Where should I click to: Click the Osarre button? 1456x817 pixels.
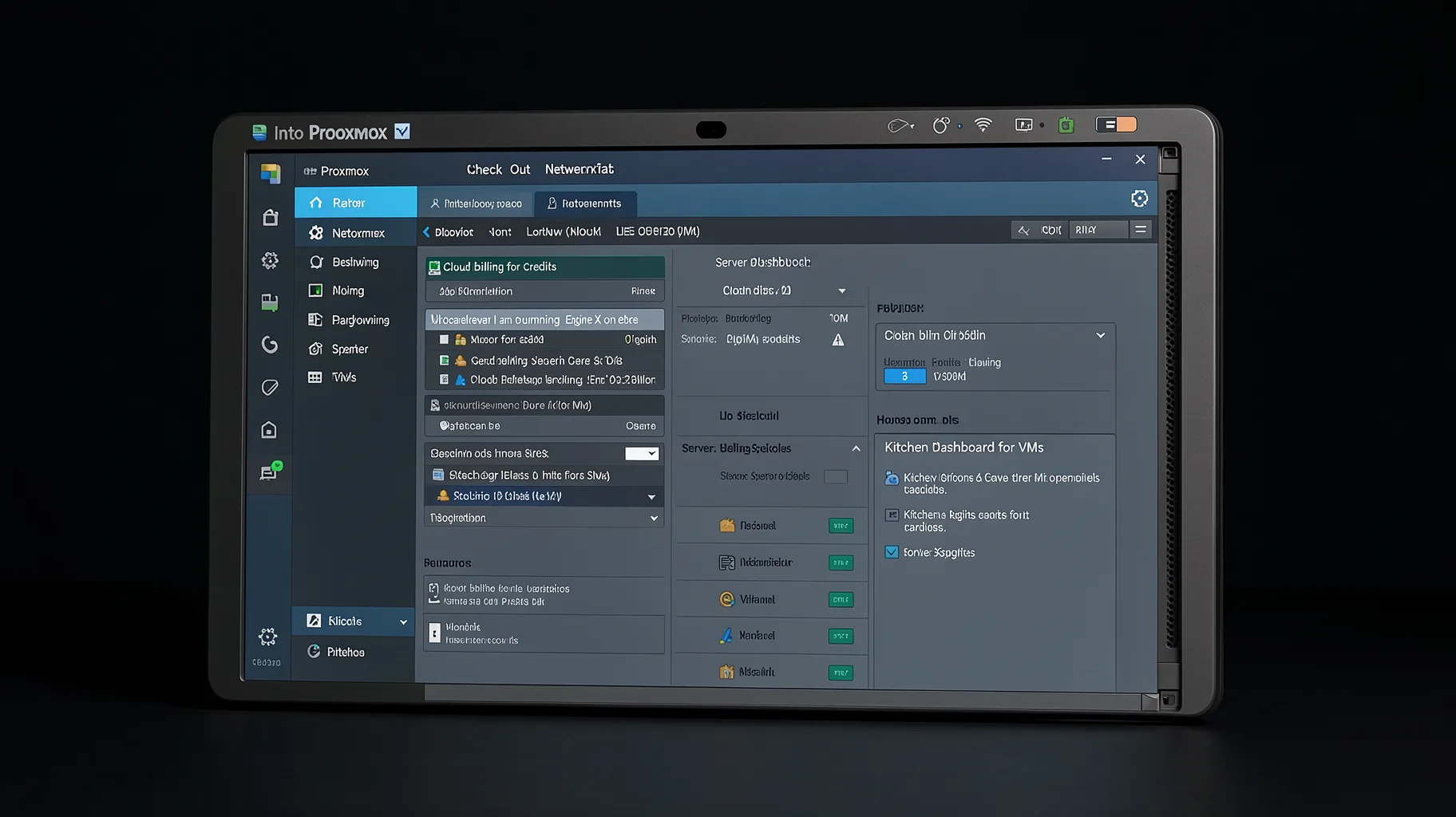[x=641, y=426]
